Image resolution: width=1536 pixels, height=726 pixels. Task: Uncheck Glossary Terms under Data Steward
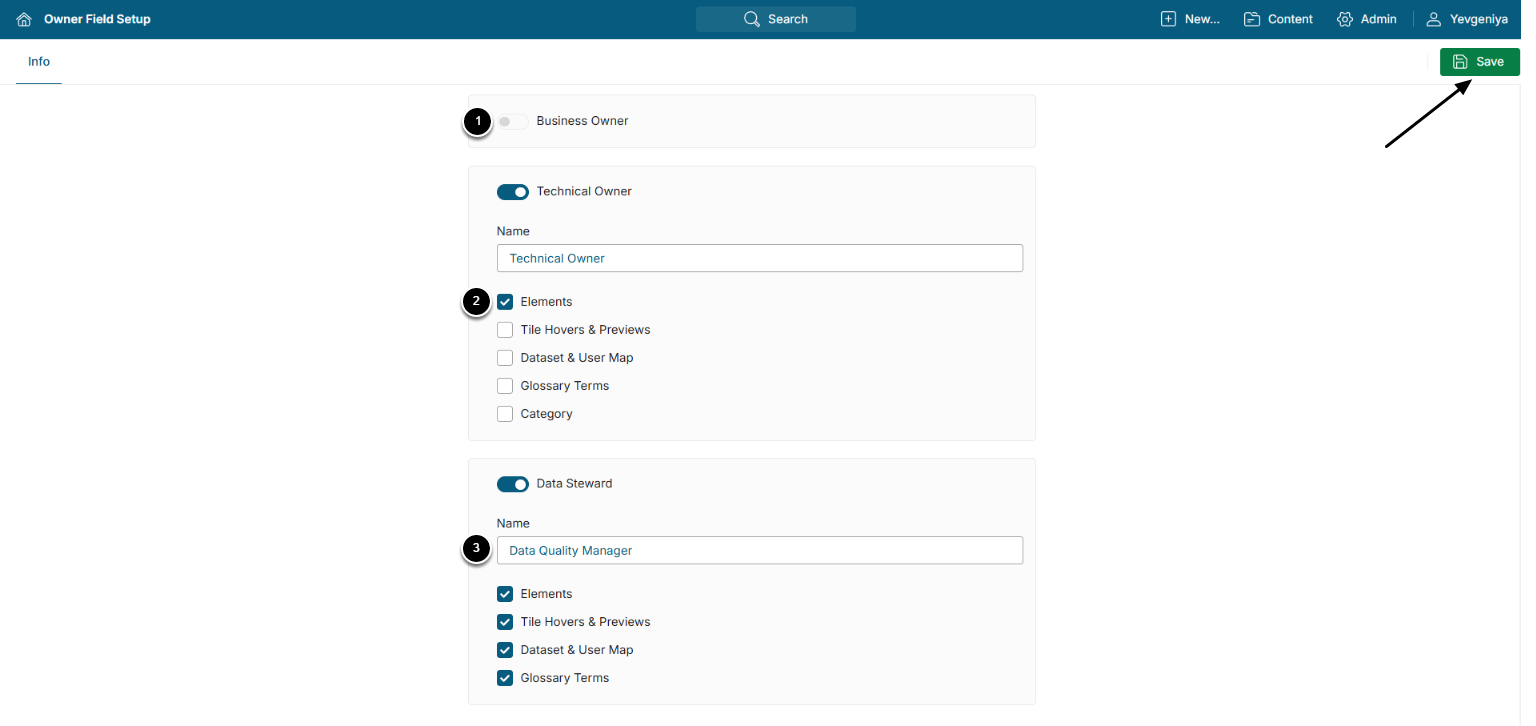[505, 678]
